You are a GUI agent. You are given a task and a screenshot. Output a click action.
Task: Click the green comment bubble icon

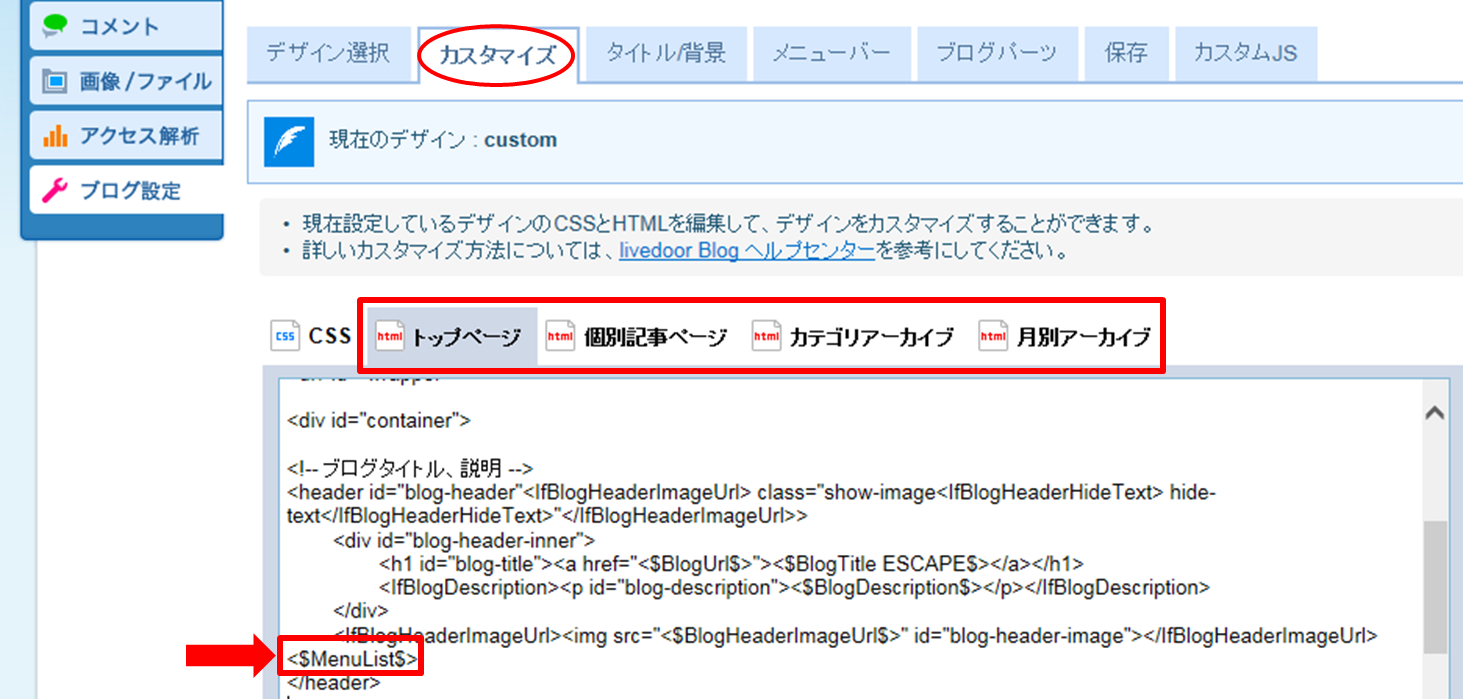[x=54, y=26]
